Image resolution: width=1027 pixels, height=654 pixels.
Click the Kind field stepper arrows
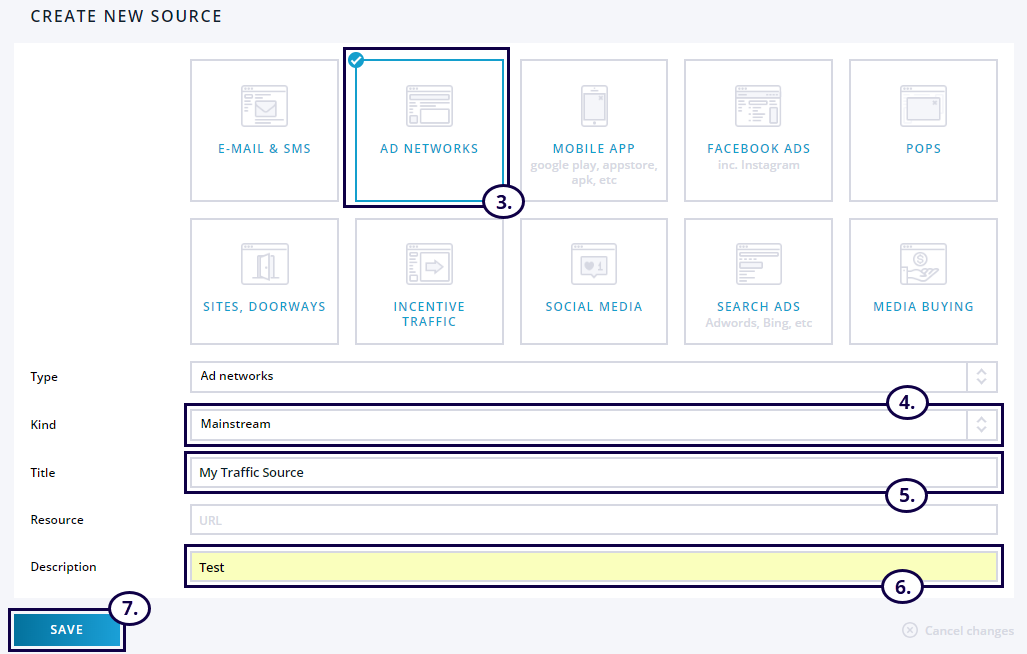click(x=981, y=424)
